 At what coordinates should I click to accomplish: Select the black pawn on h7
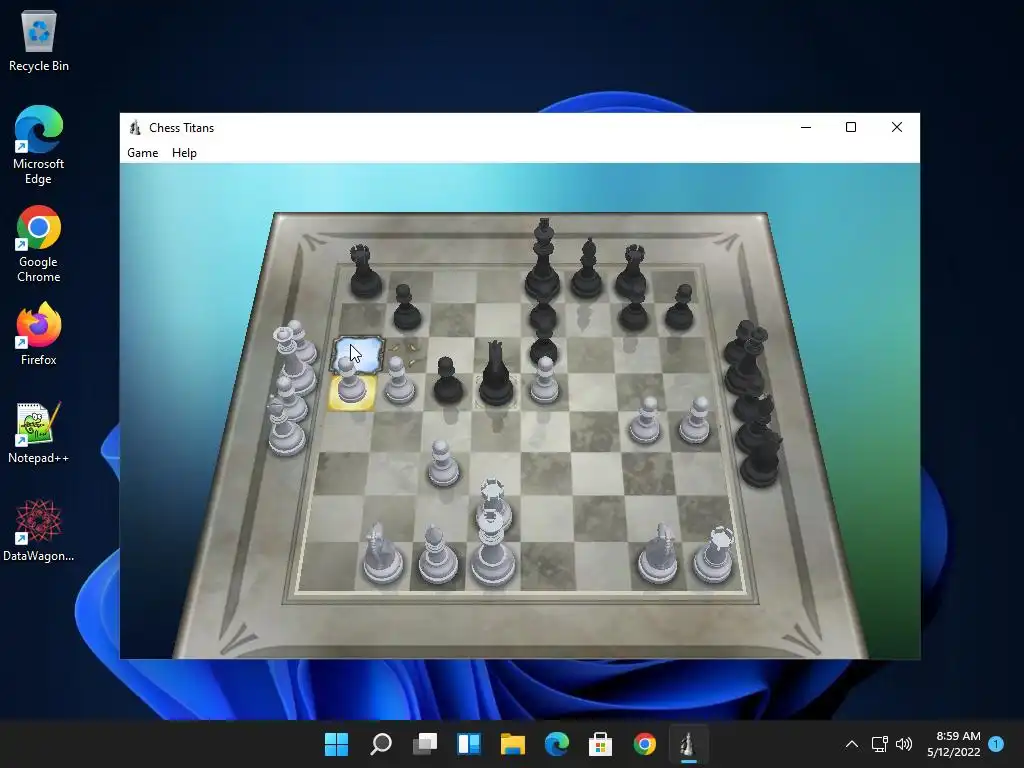pyautogui.click(x=680, y=307)
